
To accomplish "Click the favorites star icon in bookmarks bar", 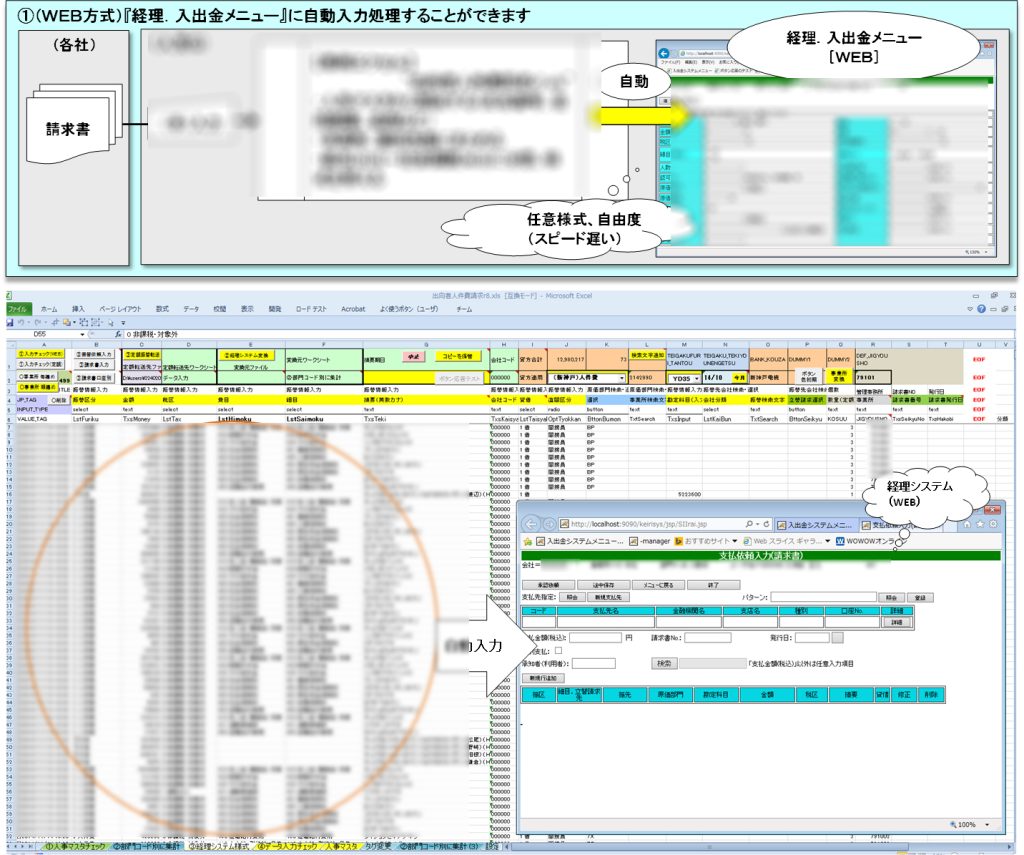I will click(526, 541).
